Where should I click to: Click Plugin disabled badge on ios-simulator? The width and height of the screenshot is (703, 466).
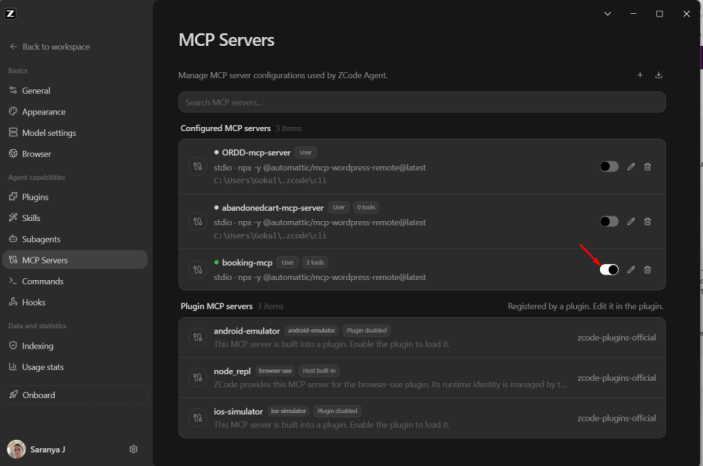(x=337, y=411)
